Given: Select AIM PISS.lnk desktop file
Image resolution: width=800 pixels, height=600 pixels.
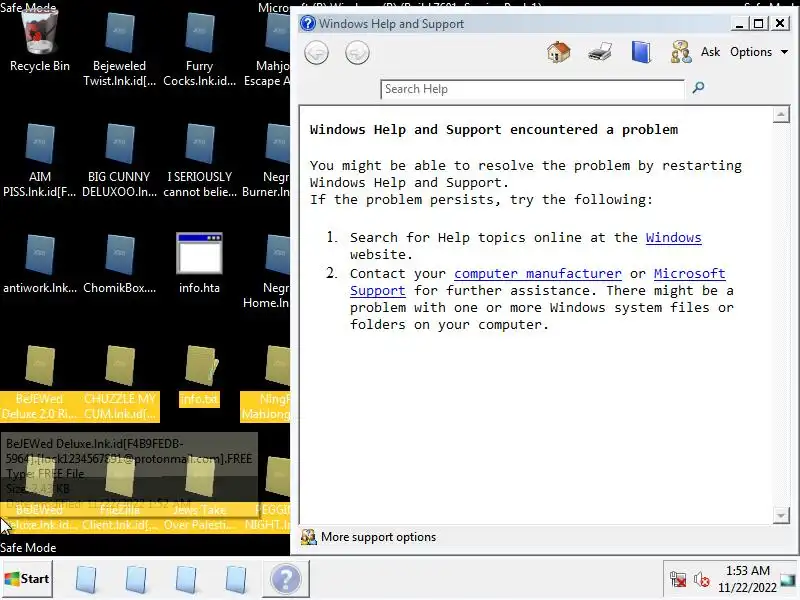Looking at the screenshot, I should tap(39, 160).
